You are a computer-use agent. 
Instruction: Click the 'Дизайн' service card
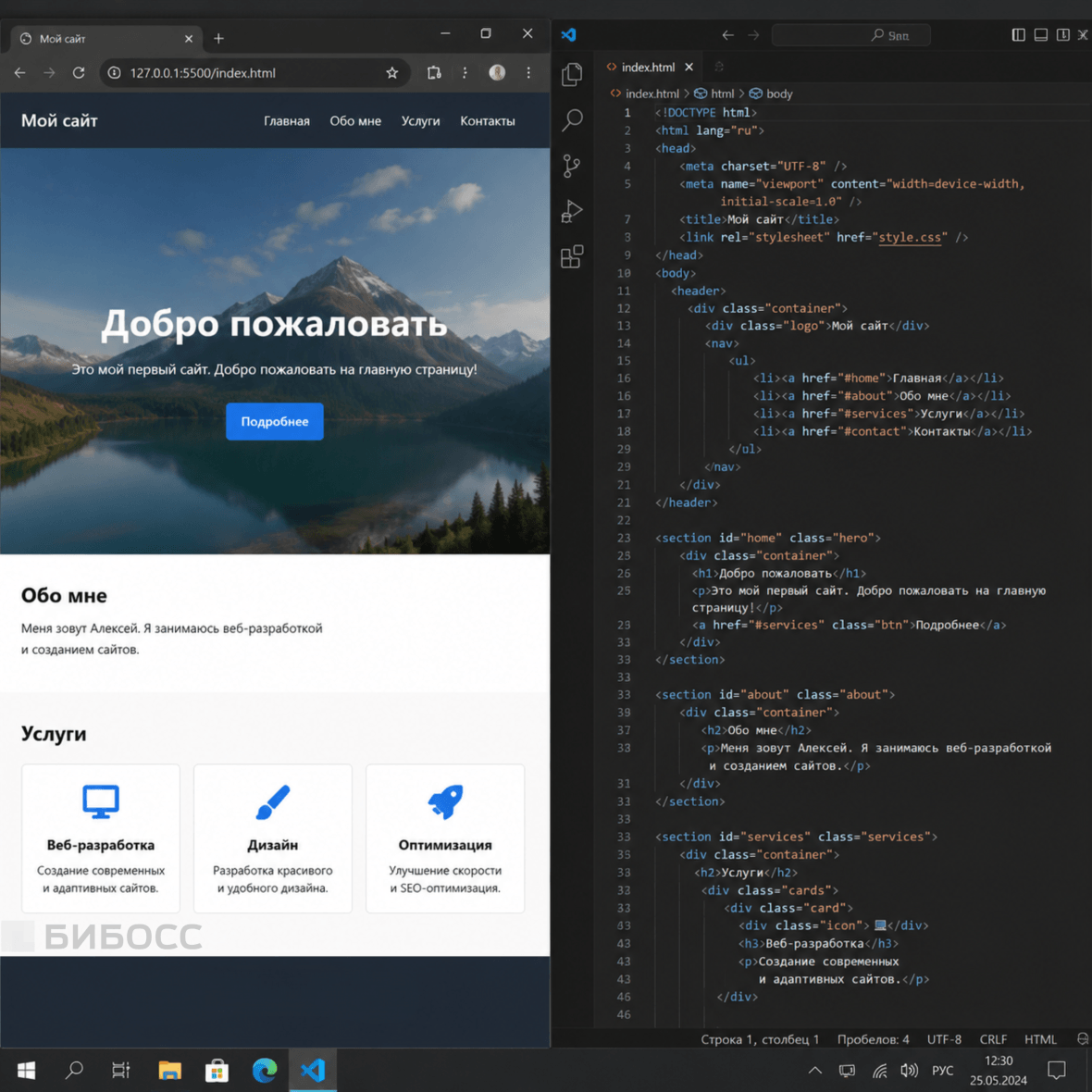273,838
